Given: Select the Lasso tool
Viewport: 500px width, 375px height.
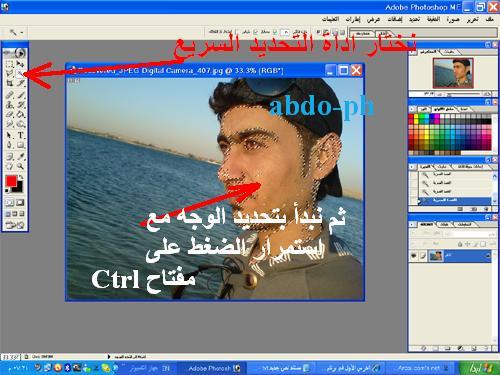Looking at the screenshot, I should click(10, 73).
